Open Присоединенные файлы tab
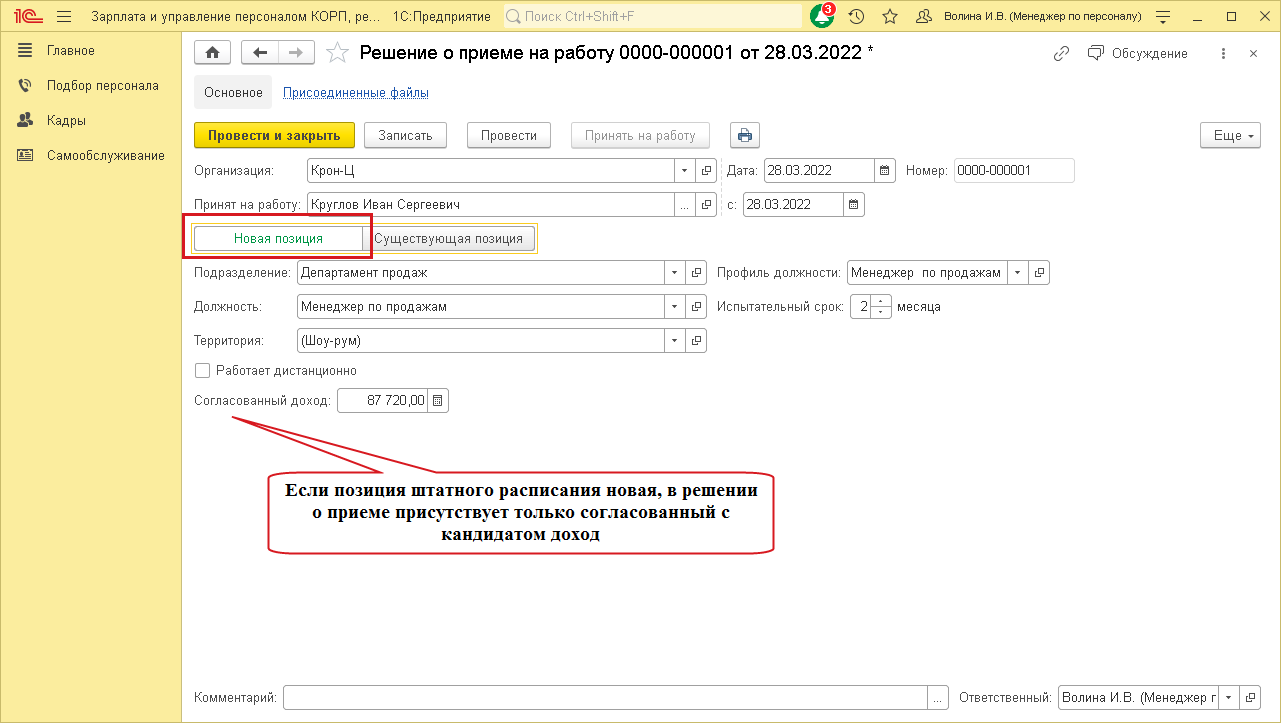1281x723 pixels. [356, 93]
